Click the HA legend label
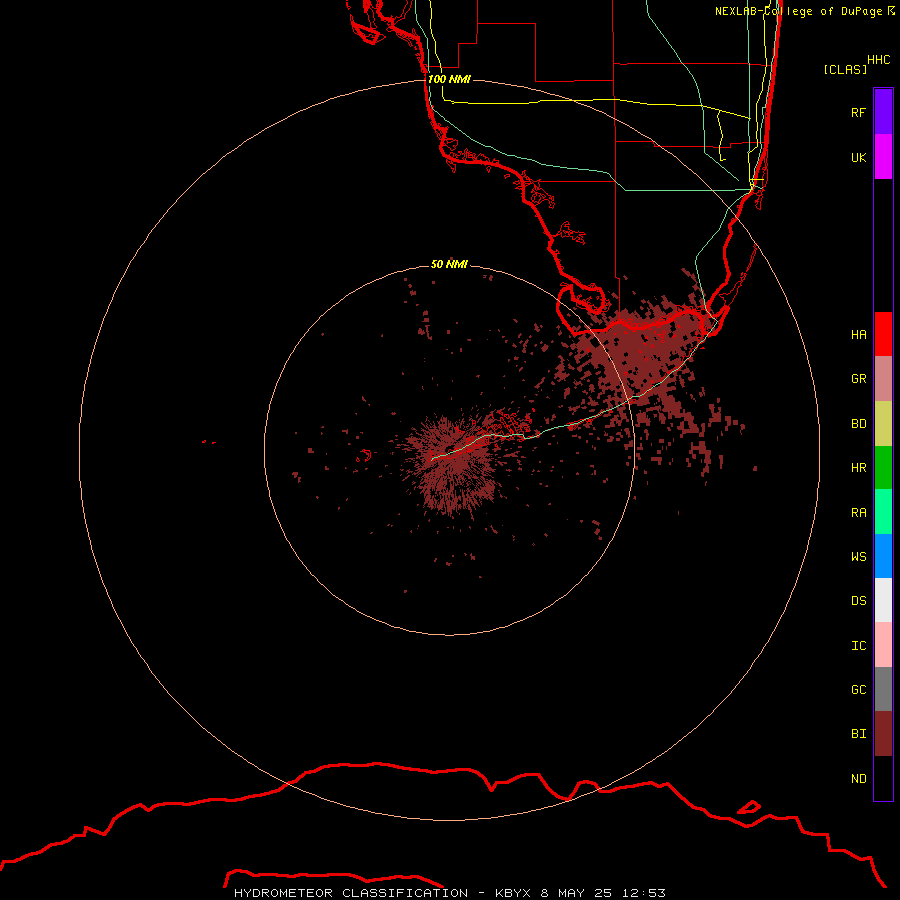900x900 pixels. coord(859,335)
